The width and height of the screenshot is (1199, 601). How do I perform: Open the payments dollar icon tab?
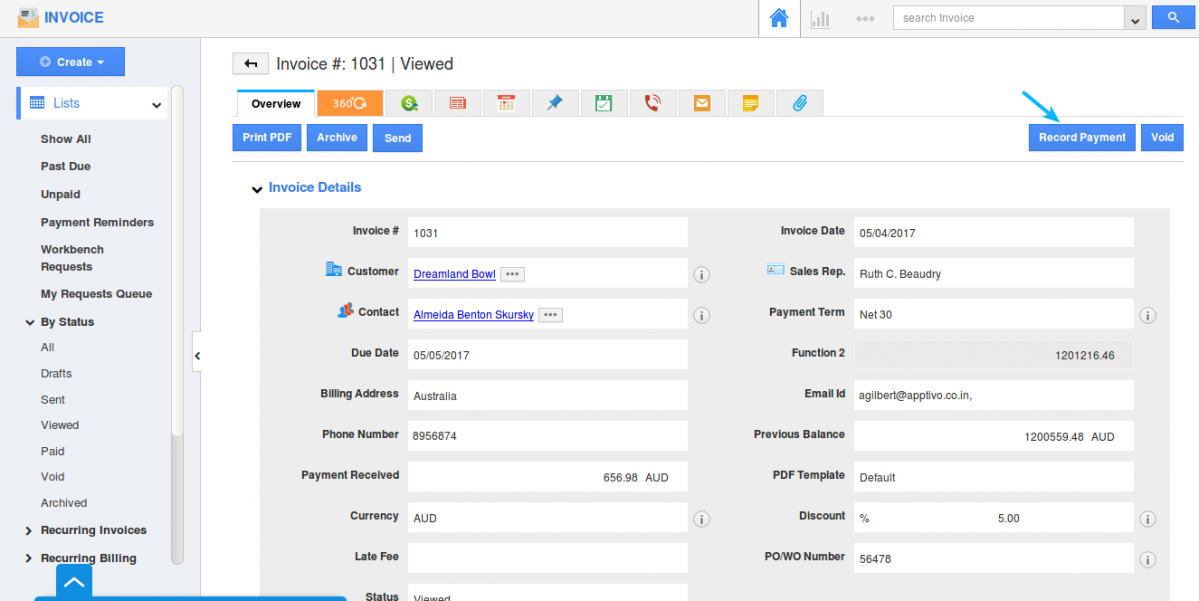408,103
